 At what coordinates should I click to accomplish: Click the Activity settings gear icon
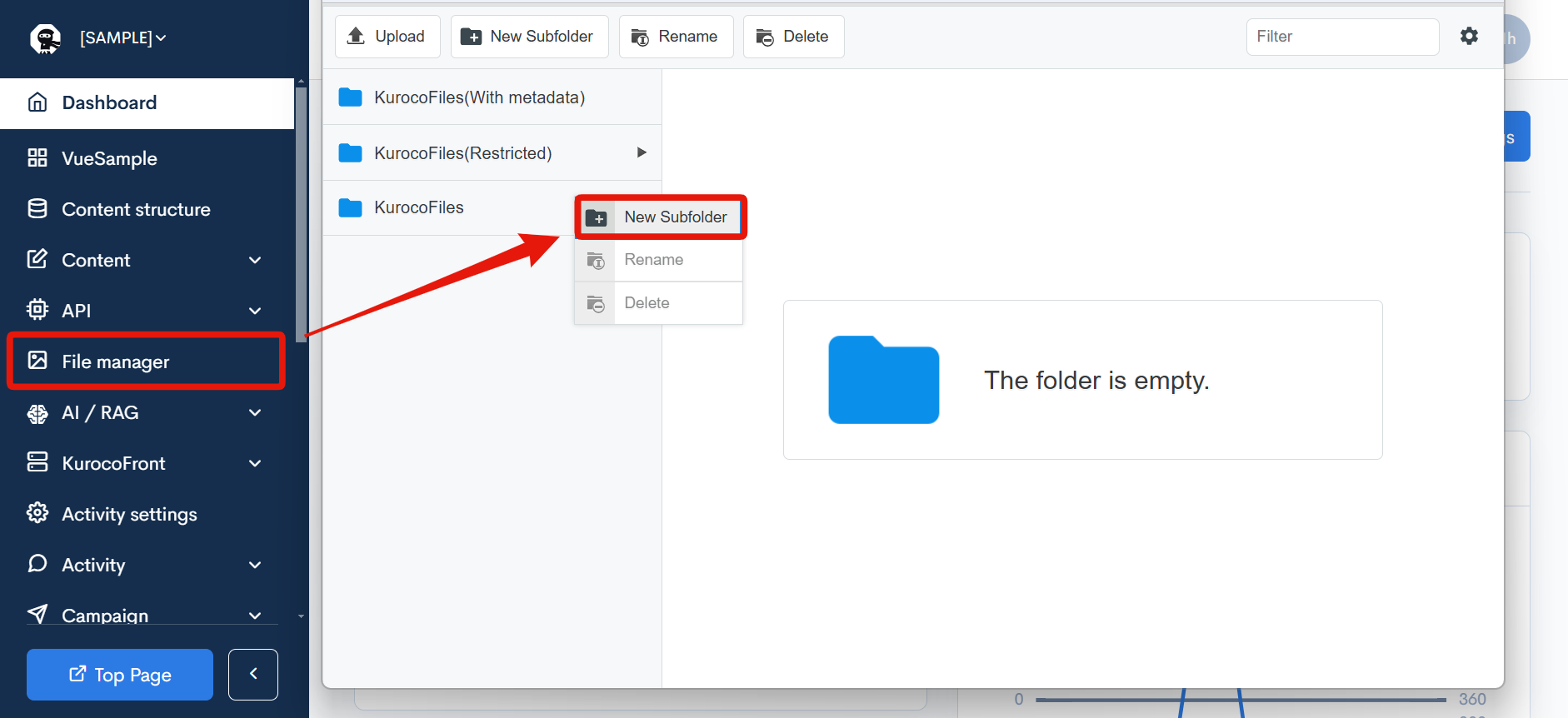pos(37,513)
